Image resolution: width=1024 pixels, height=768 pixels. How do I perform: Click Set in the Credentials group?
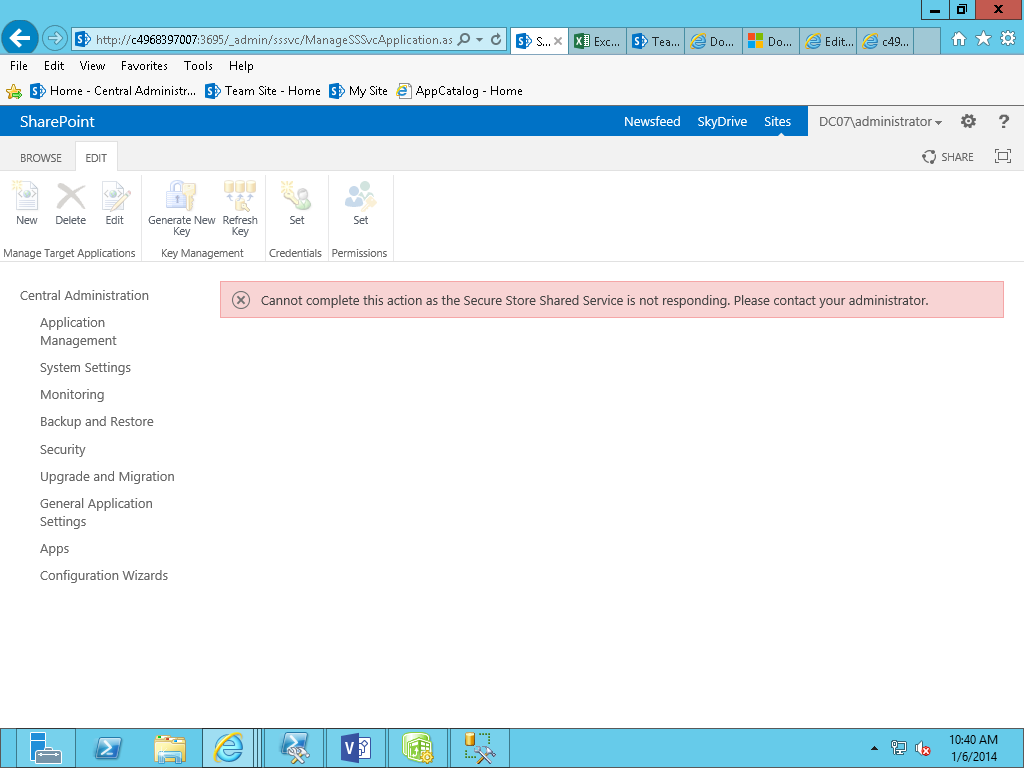coord(296,196)
